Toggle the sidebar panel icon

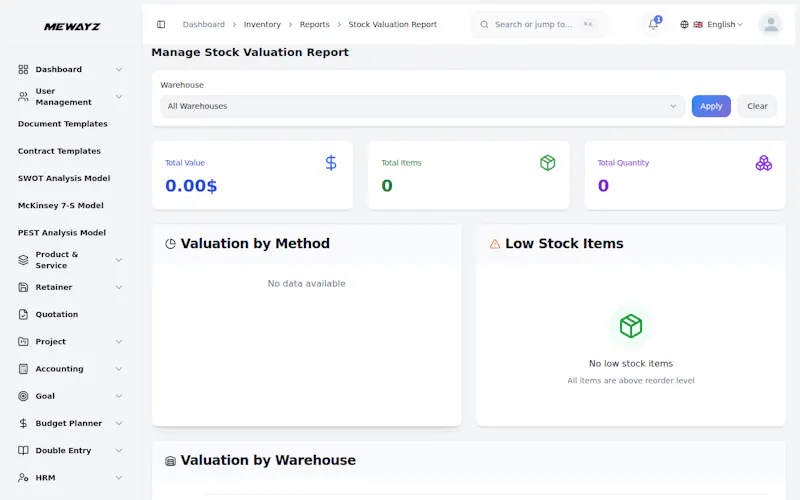point(161,24)
